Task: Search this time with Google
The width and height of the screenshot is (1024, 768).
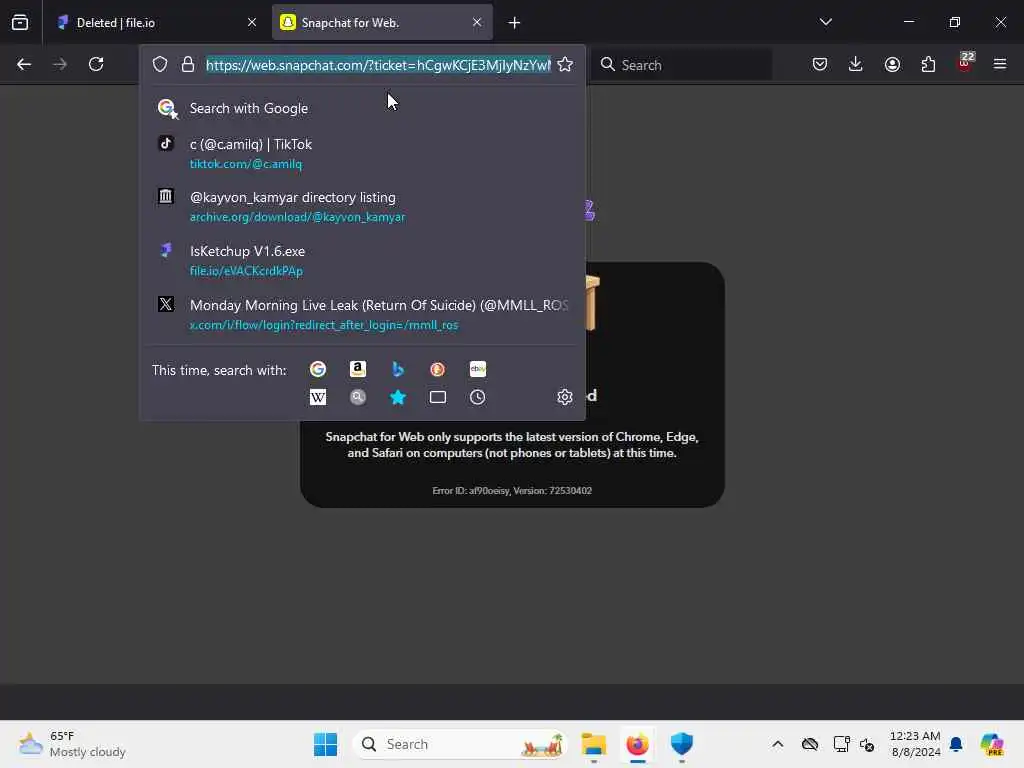Action: coord(318,370)
